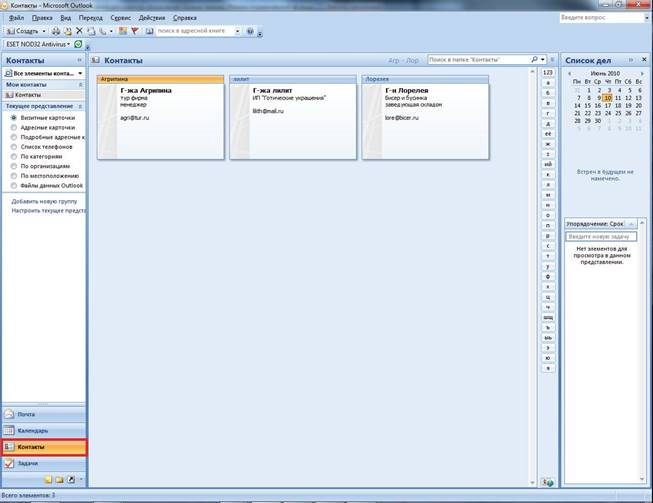Image resolution: width=653 pixels, height=503 pixels.
Task: Click the Delete (X) toolbar icon
Action: pyautogui.click(x=79, y=31)
